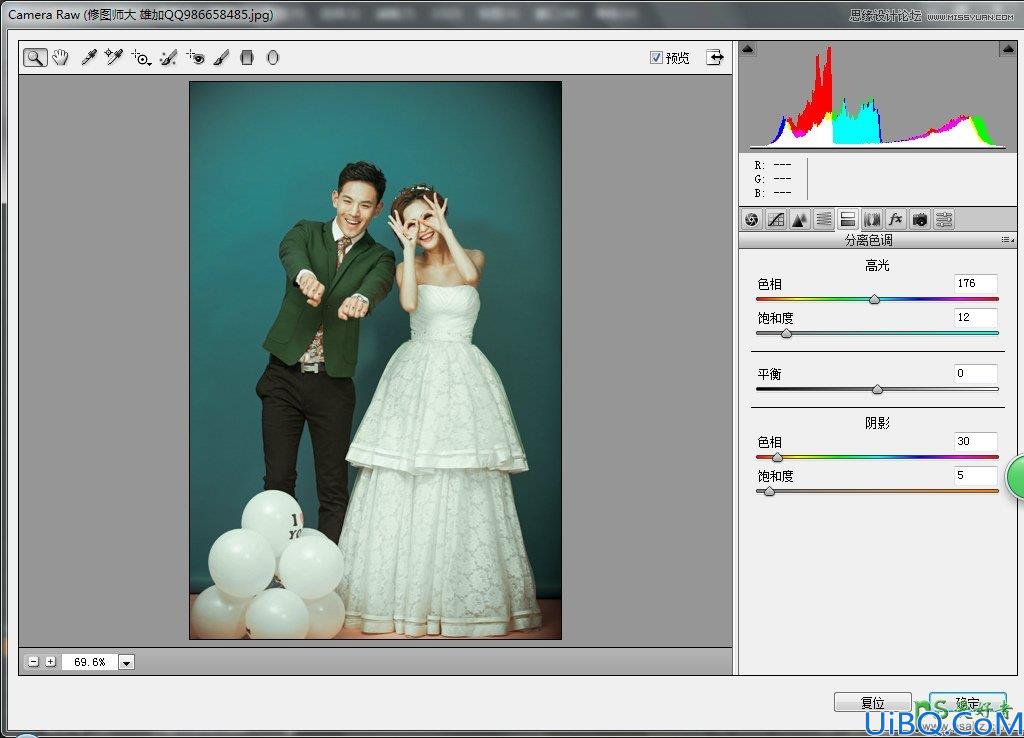Toggle highlight clipping warning in histogram
1024x738 pixels.
click(x=1008, y=49)
